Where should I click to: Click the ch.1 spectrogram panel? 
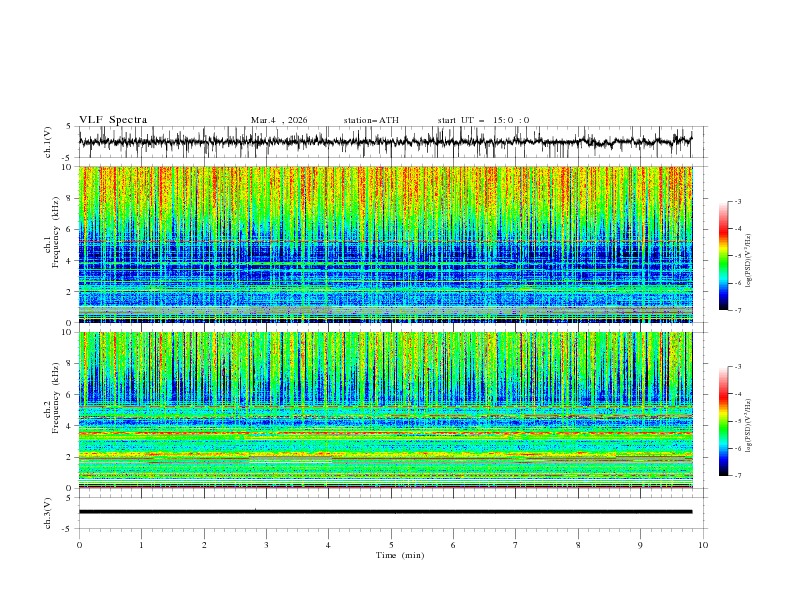point(385,244)
